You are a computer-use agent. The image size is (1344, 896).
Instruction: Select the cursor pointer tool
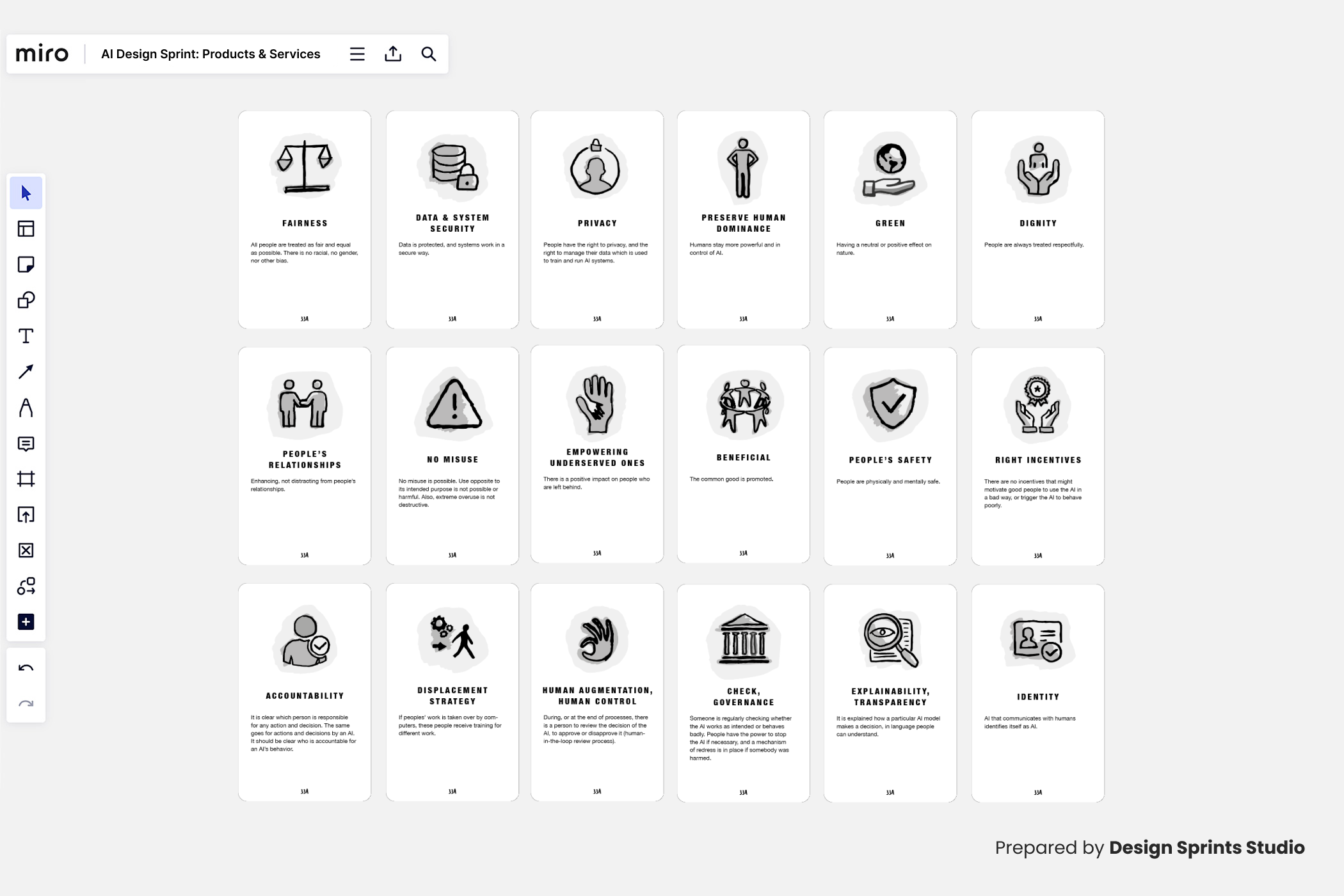[x=26, y=193]
